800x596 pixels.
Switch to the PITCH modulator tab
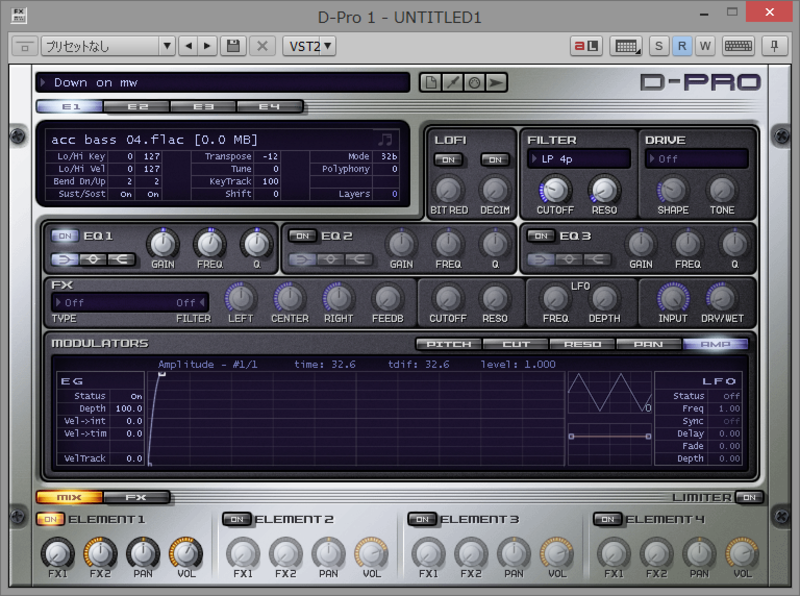(x=448, y=344)
